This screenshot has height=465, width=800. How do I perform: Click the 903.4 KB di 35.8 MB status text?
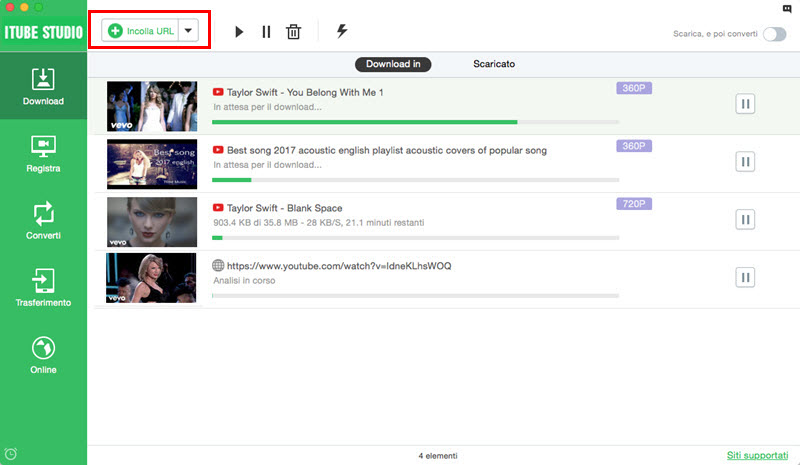(x=318, y=223)
